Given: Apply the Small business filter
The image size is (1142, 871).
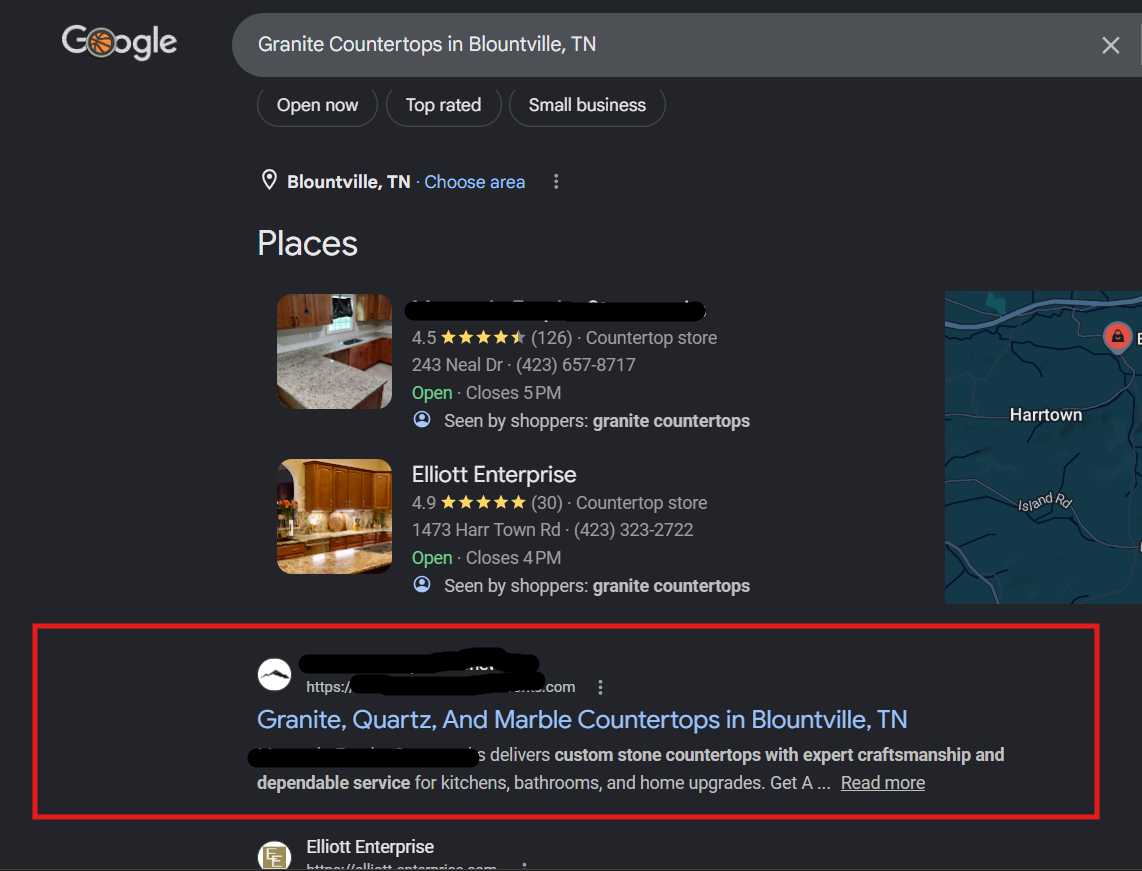Looking at the screenshot, I should 587,106.
